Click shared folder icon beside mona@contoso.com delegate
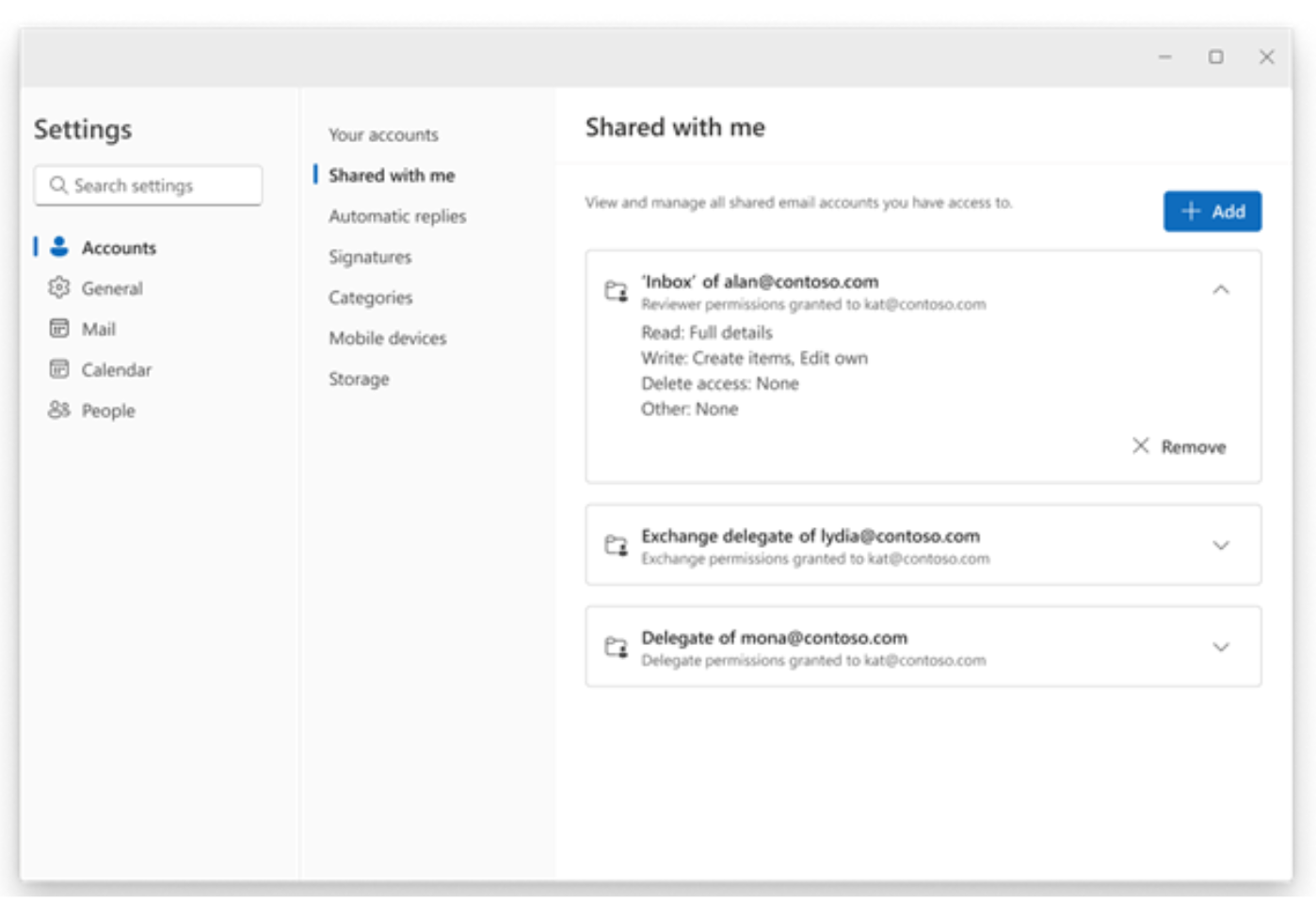This screenshot has height=902, width=1316. 616,647
